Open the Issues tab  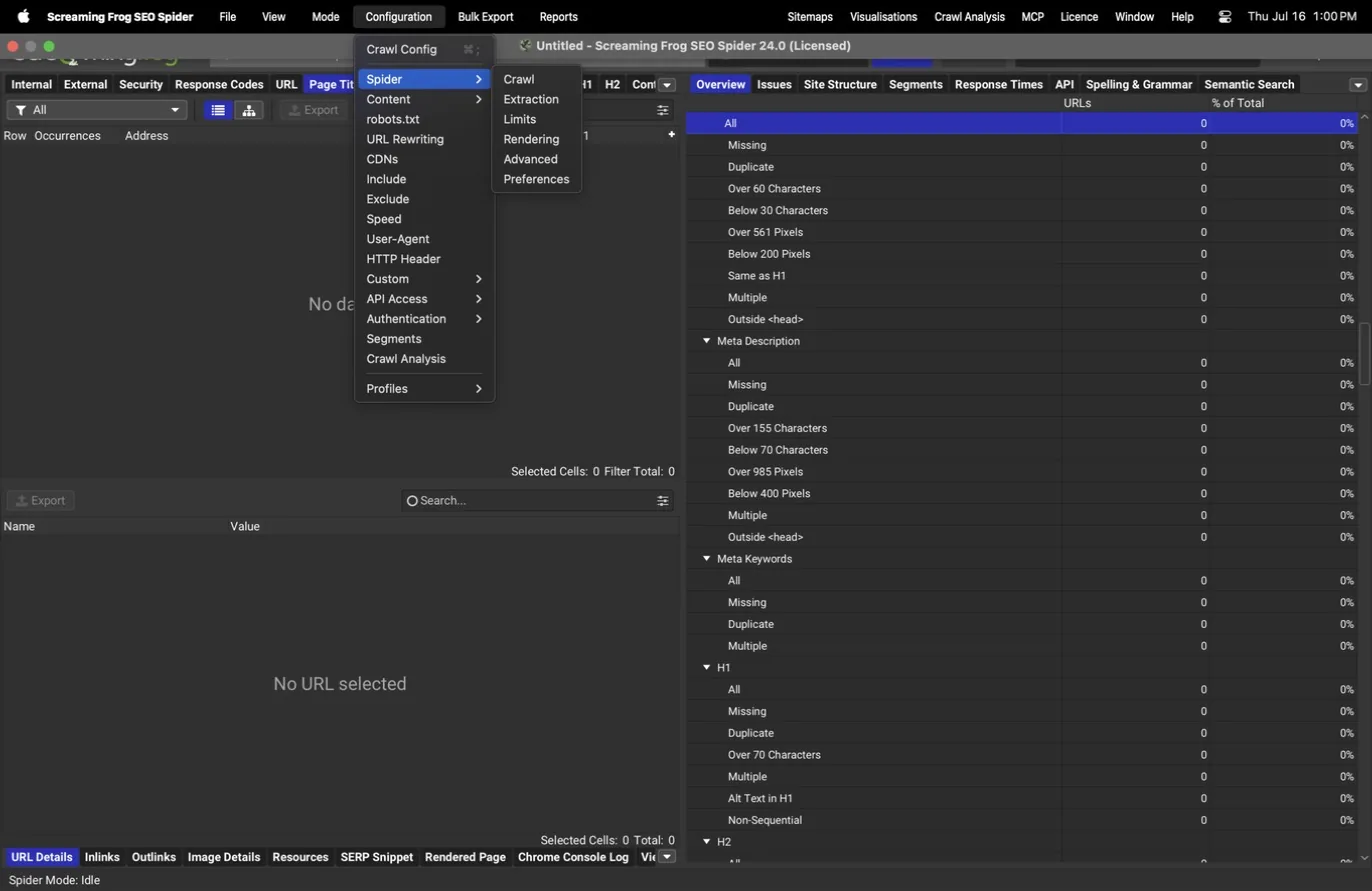[774, 85]
